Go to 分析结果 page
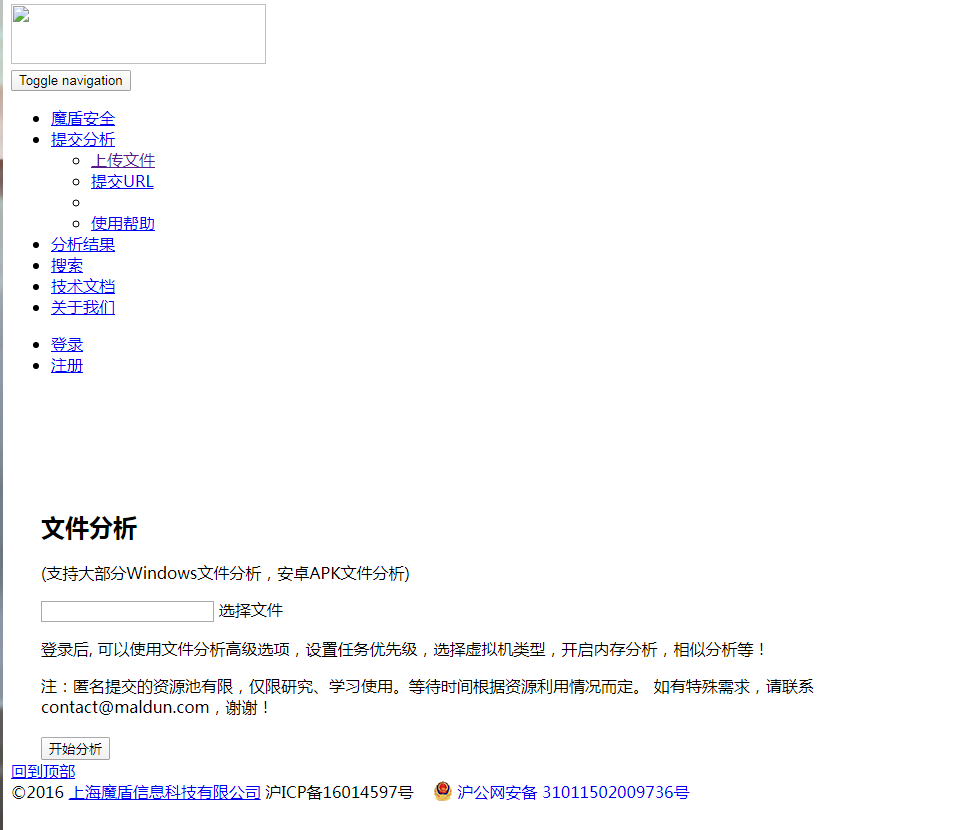 83,244
